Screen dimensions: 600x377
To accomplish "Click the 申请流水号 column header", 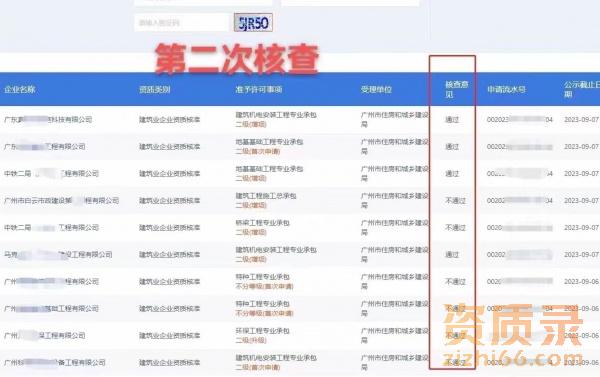I will pyautogui.click(x=506, y=90).
